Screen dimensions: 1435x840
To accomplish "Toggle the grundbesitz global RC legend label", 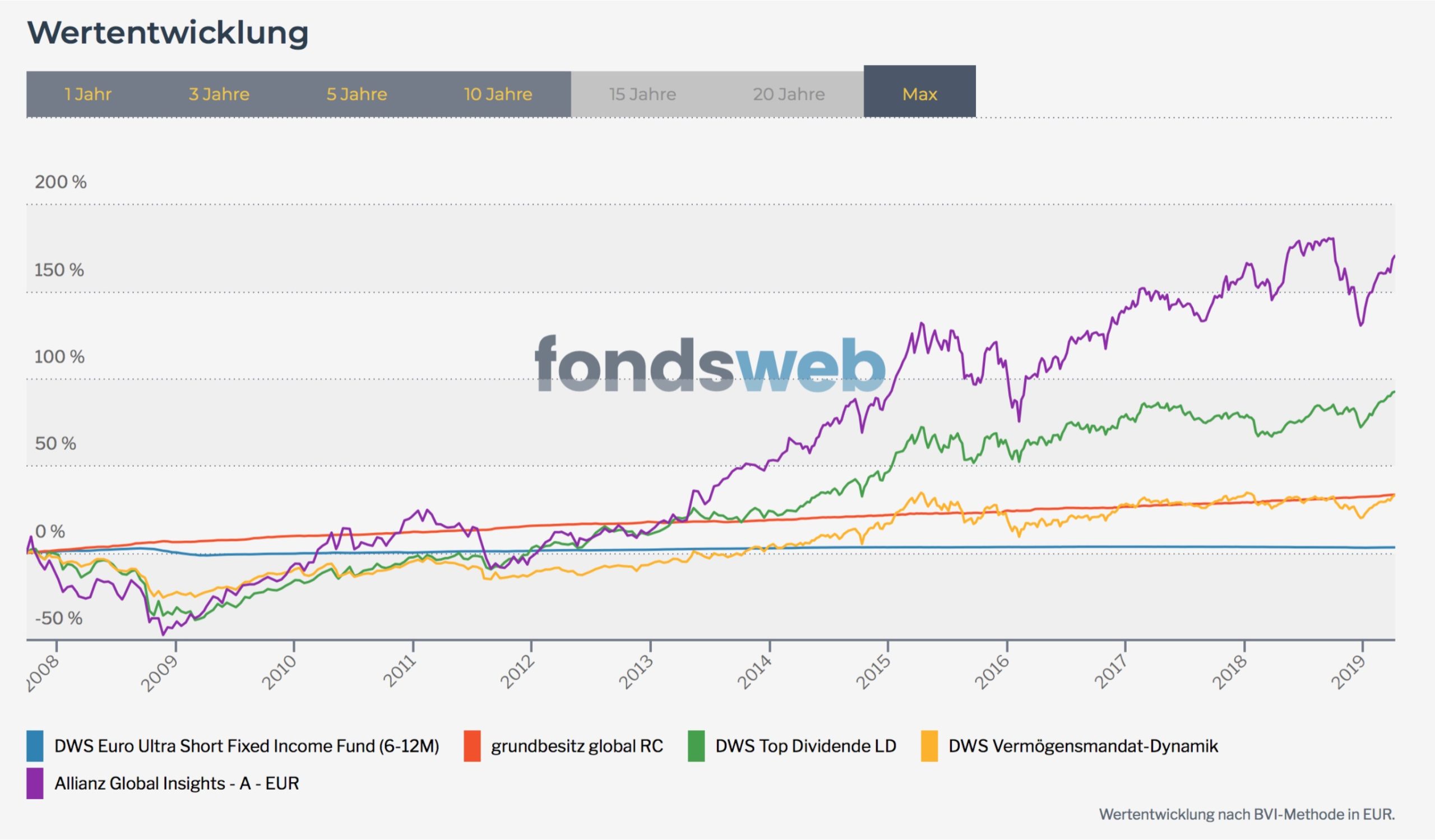I will 577,746.
